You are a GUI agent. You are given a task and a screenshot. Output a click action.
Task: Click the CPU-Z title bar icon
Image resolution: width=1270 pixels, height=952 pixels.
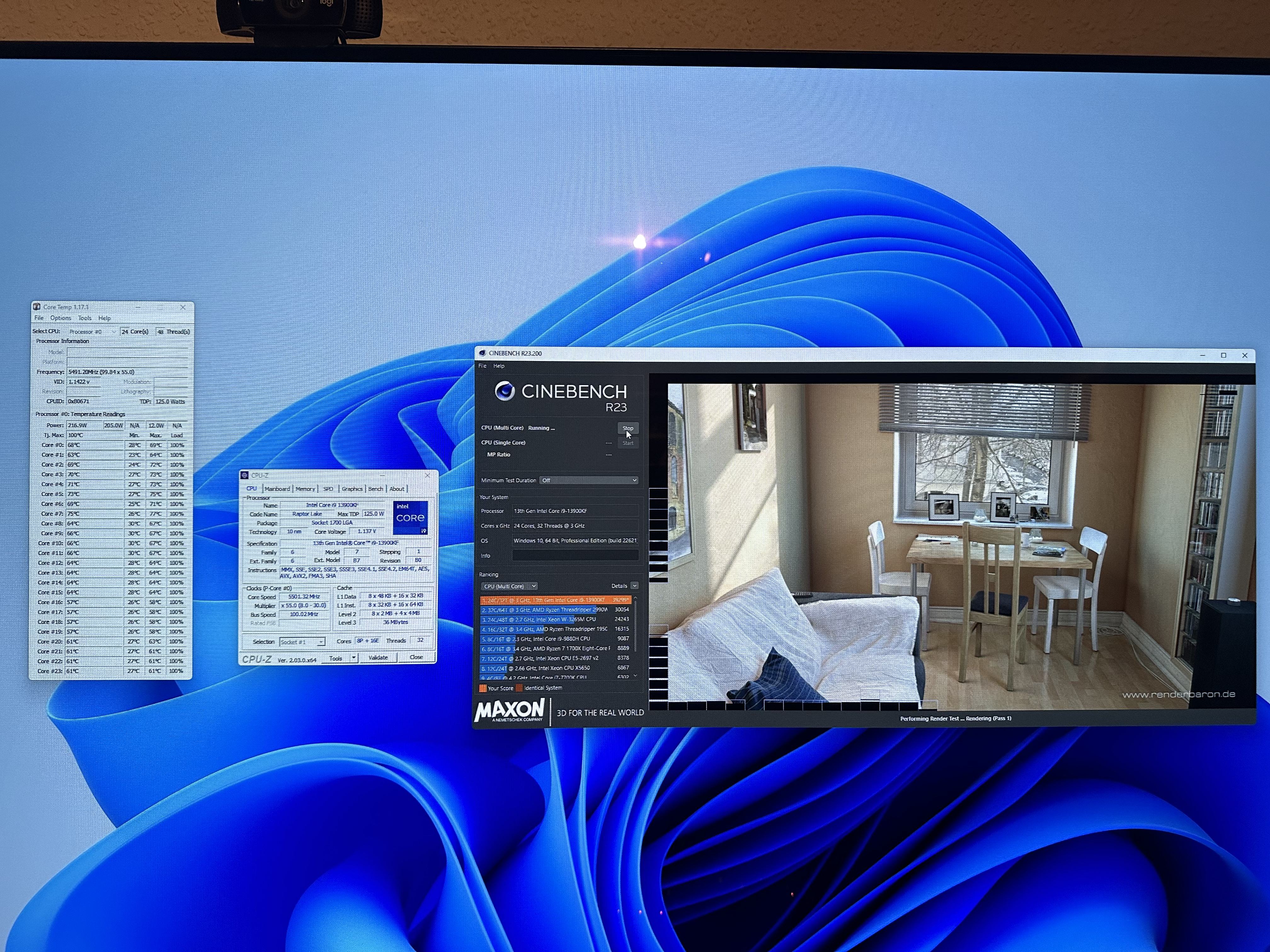tap(245, 475)
